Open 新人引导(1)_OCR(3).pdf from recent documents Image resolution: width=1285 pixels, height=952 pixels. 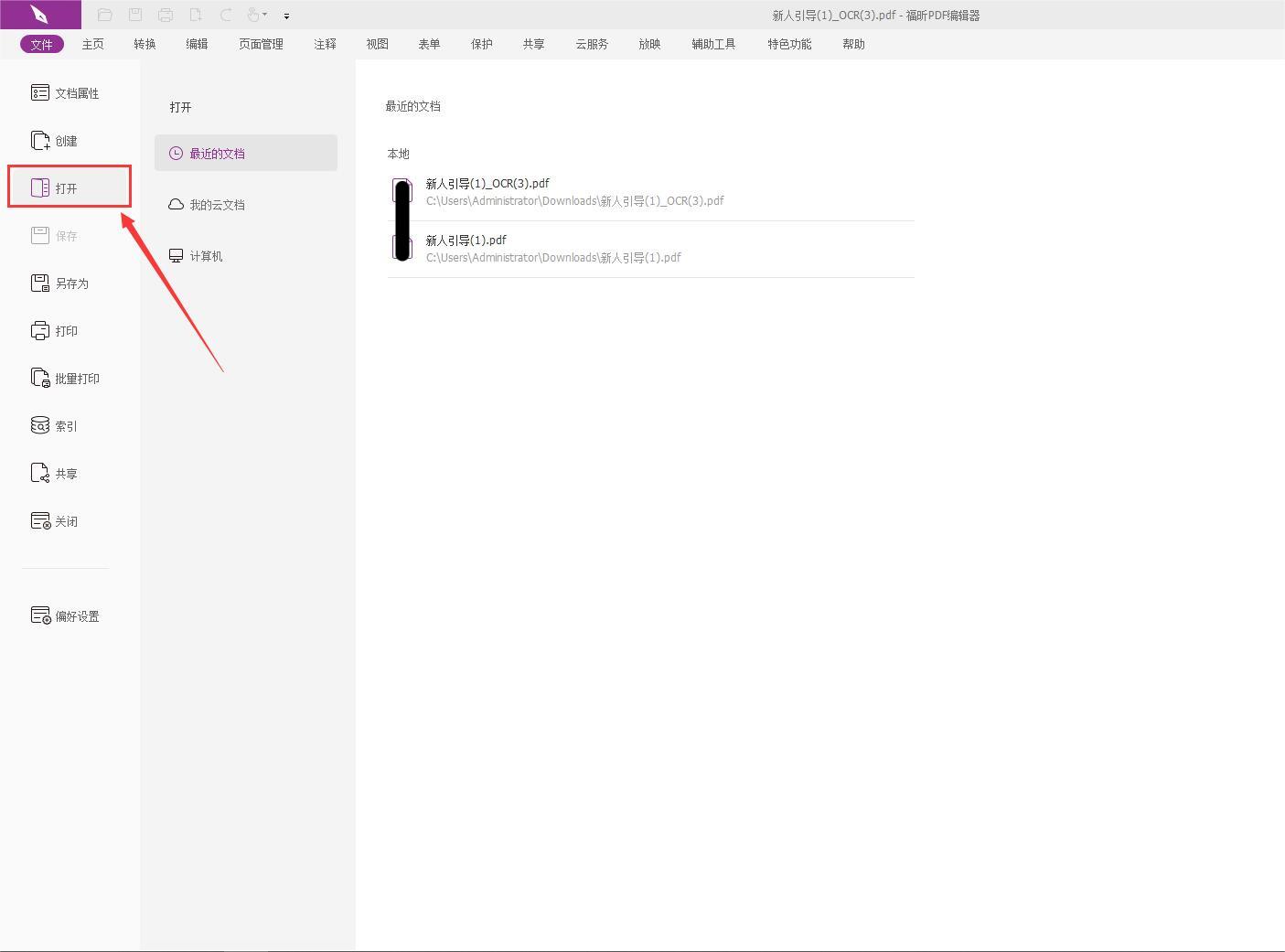click(487, 183)
